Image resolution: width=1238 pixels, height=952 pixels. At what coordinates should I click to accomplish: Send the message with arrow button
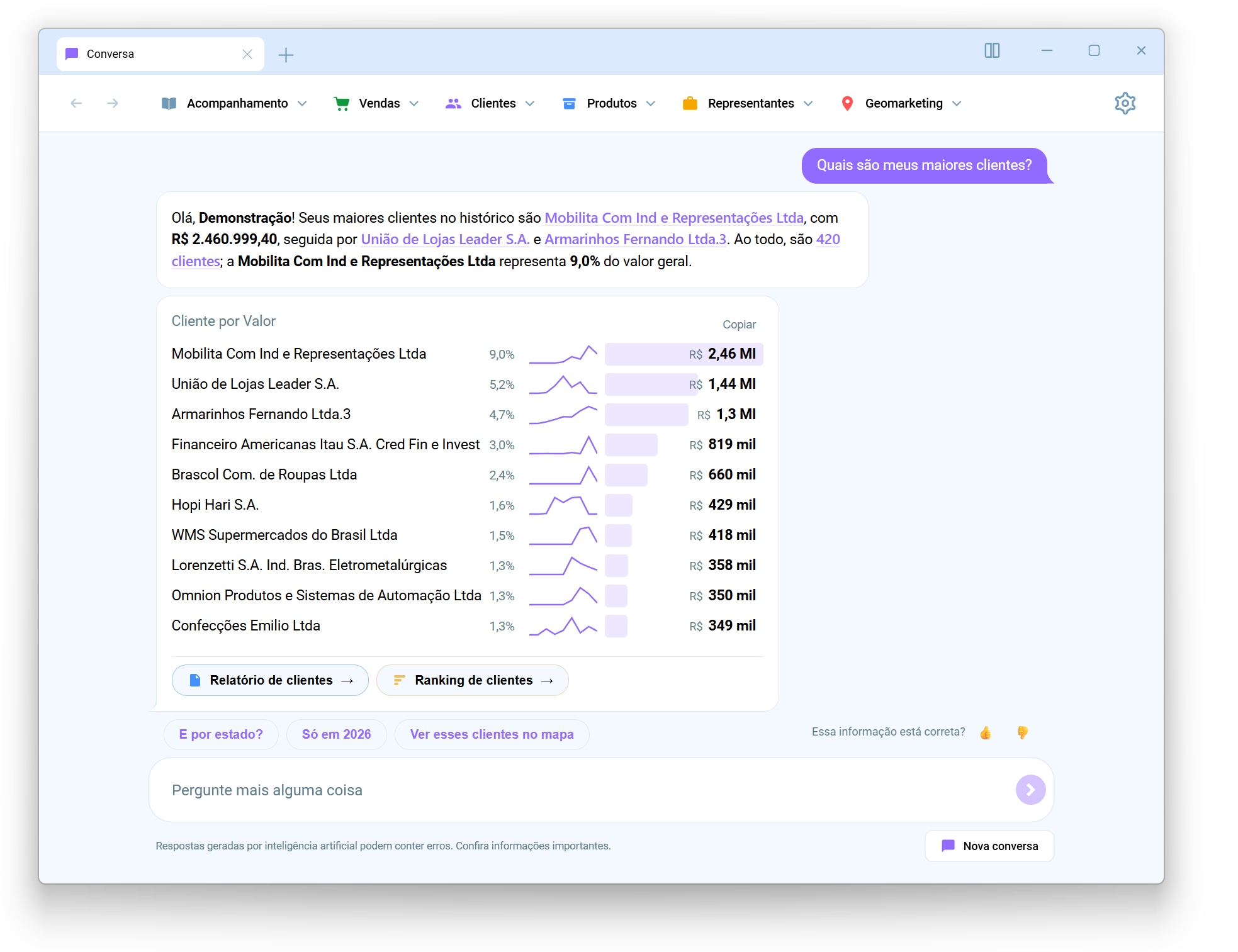click(1030, 790)
